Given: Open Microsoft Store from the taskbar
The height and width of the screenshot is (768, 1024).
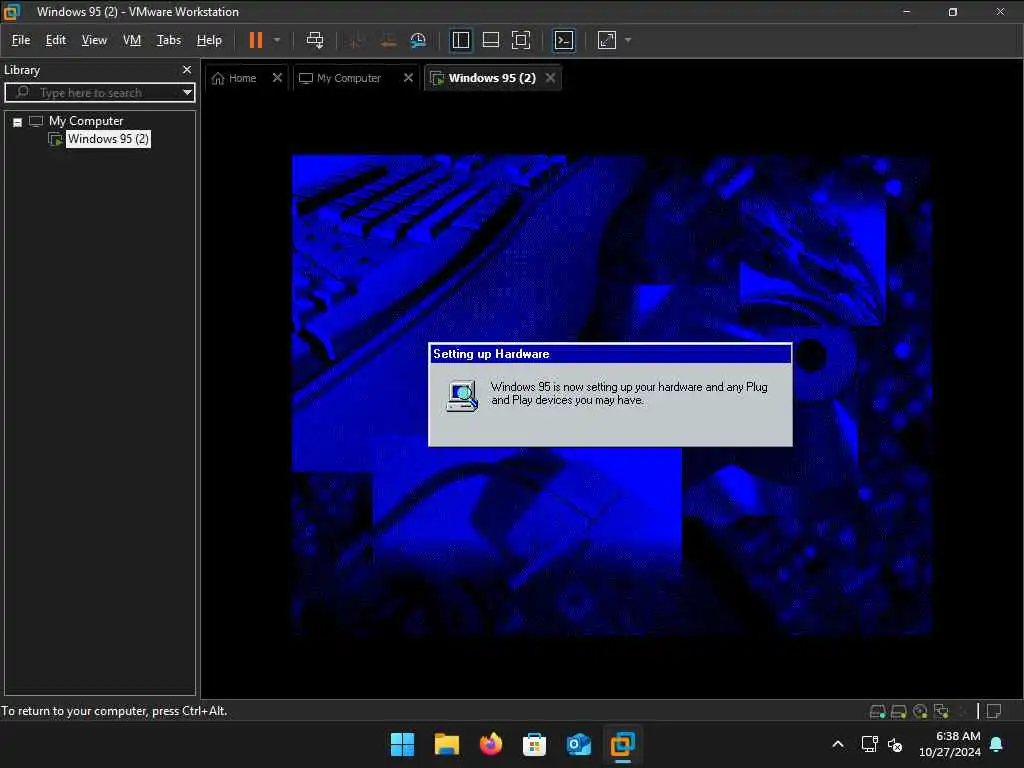Looking at the screenshot, I should tap(534, 744).
